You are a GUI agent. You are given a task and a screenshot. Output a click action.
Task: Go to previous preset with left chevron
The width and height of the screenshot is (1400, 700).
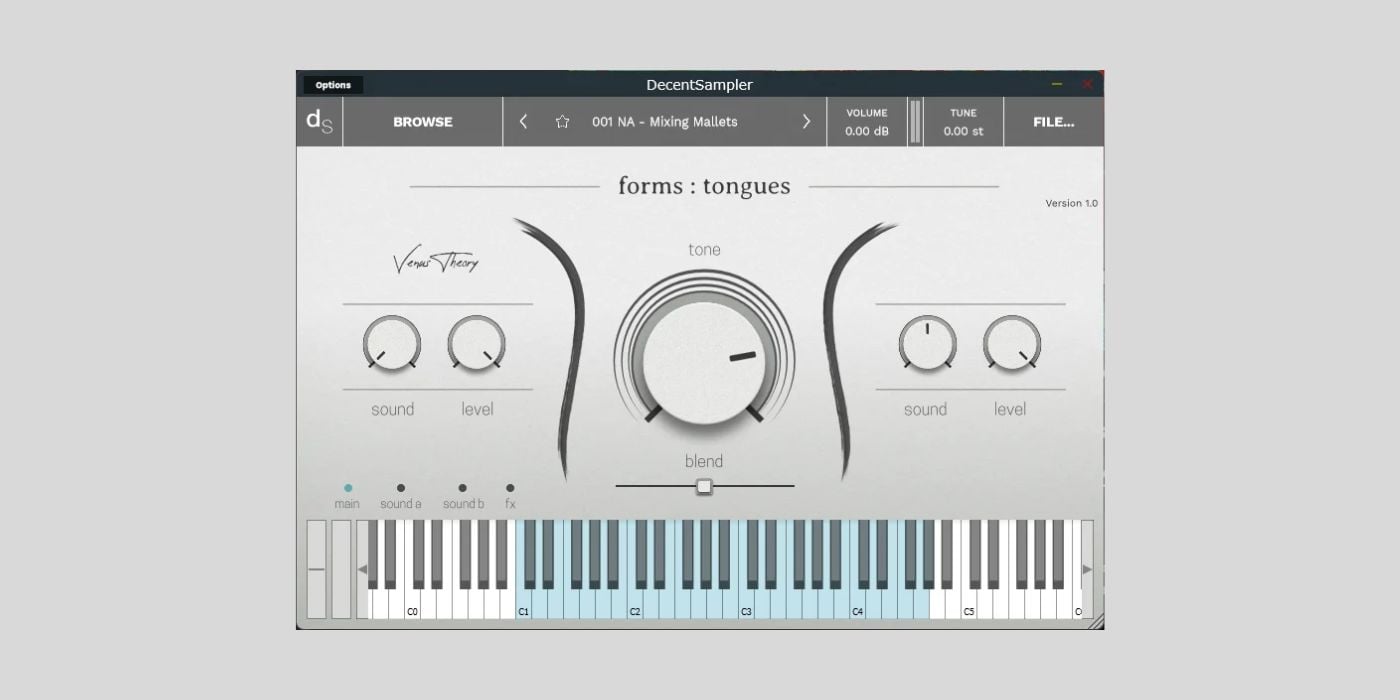click(x=523, y=121)
